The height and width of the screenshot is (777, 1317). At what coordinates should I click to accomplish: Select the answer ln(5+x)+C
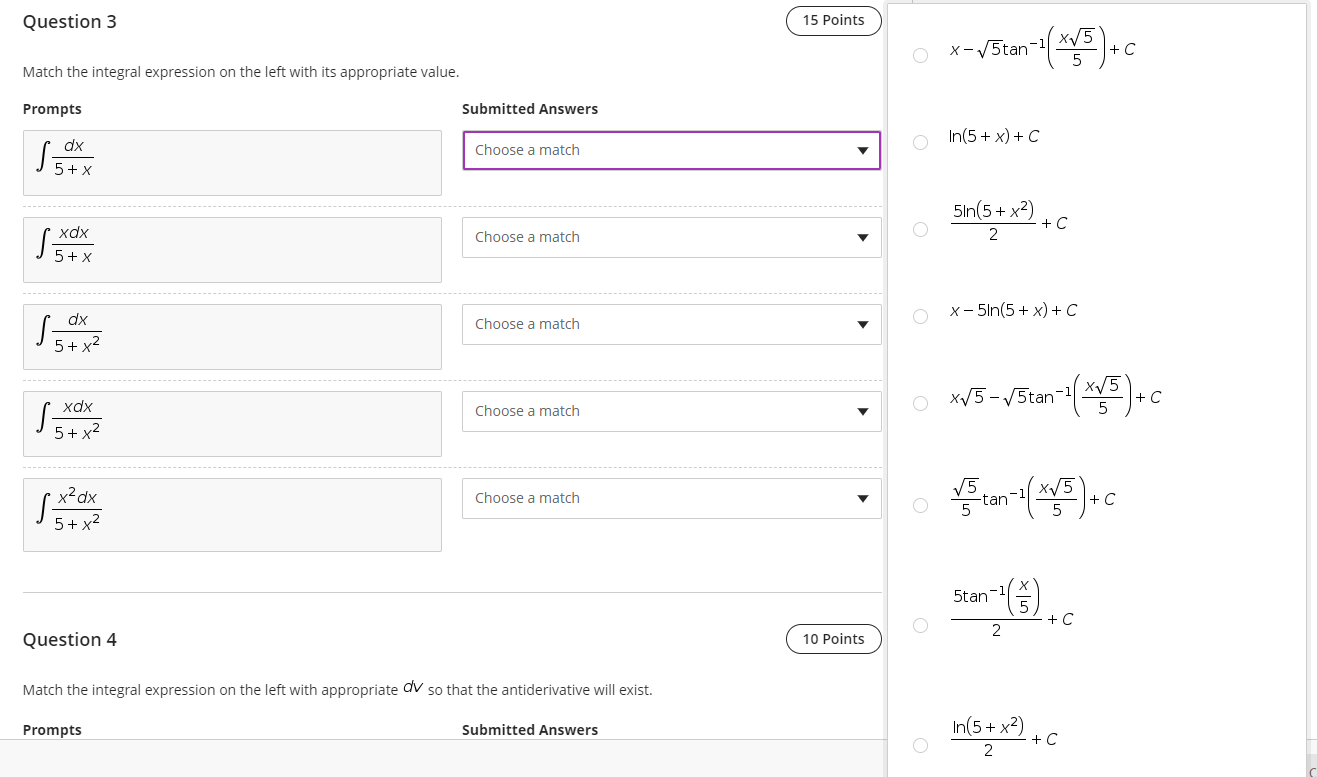point(919,142)
